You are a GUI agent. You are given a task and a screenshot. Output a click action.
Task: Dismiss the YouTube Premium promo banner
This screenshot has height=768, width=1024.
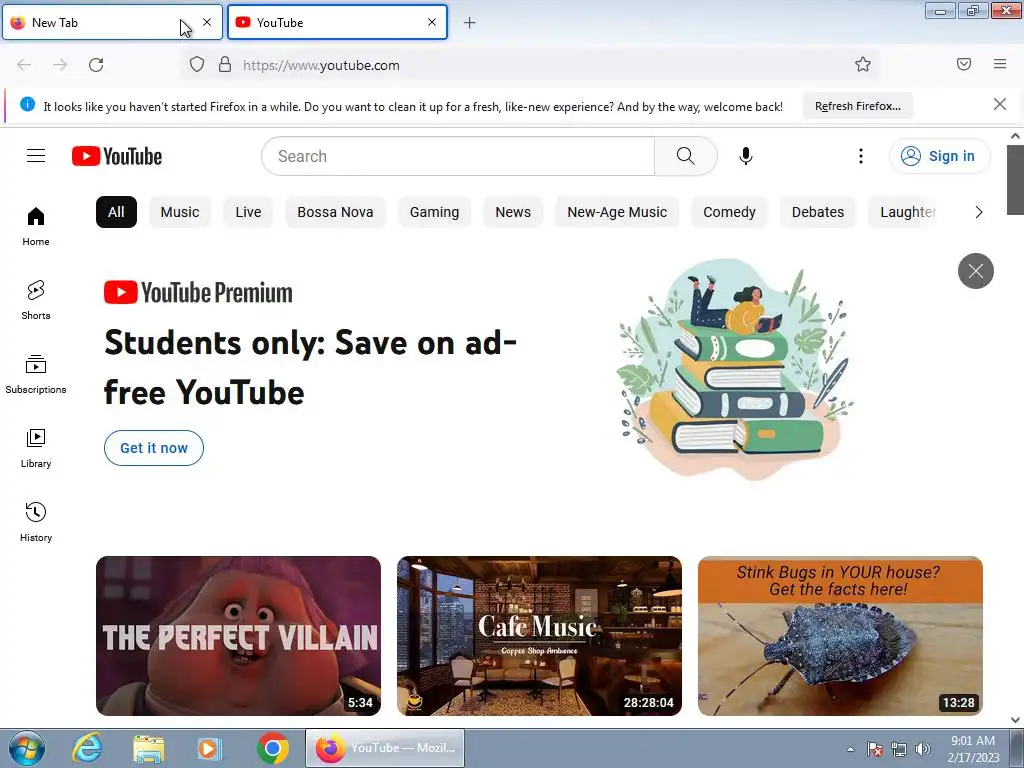[x=976, y=270]
